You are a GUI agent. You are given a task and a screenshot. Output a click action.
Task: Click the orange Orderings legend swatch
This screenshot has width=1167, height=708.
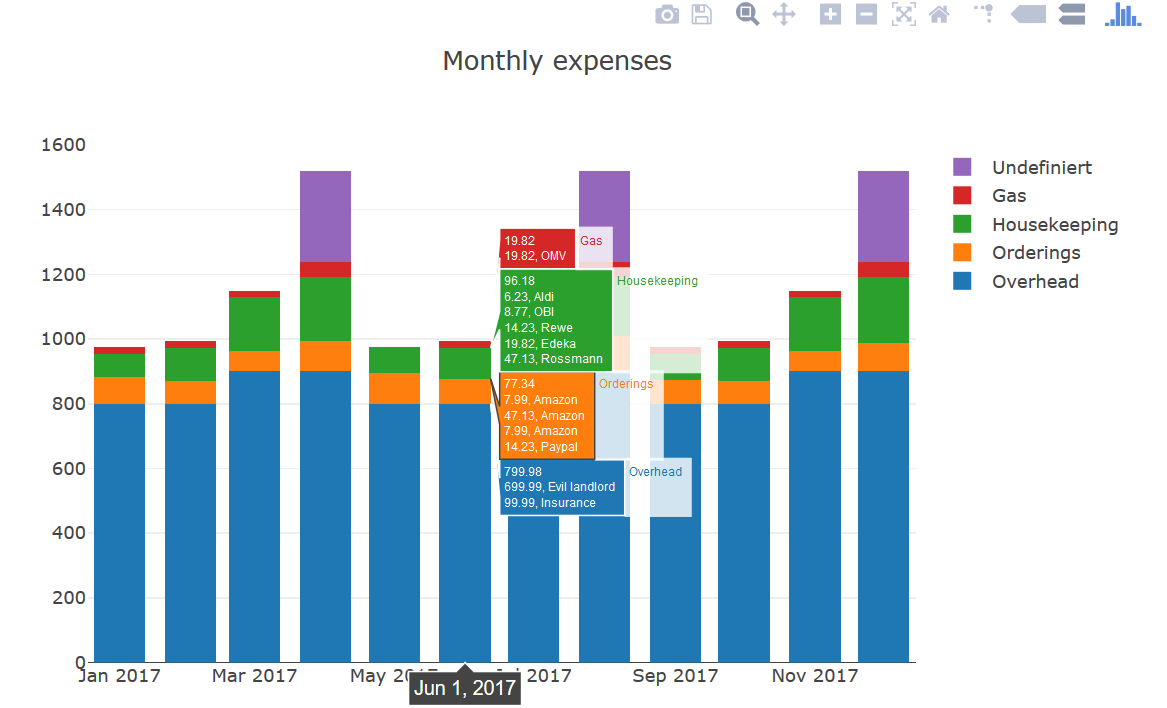[x=962, y=252]
